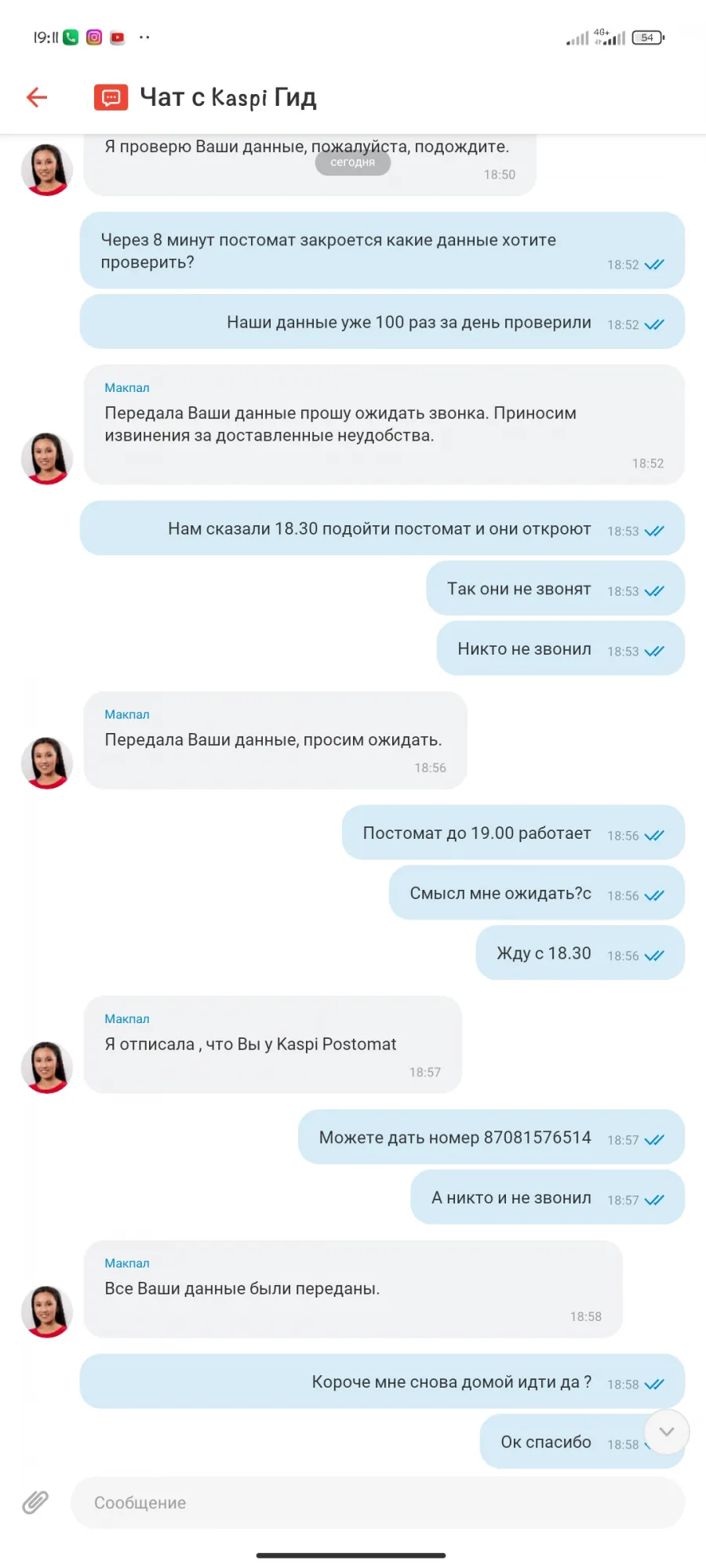The width and height of the screenshot is (706, 1568).
Task: Tap the red chat icon in the header
Action: 111,98
